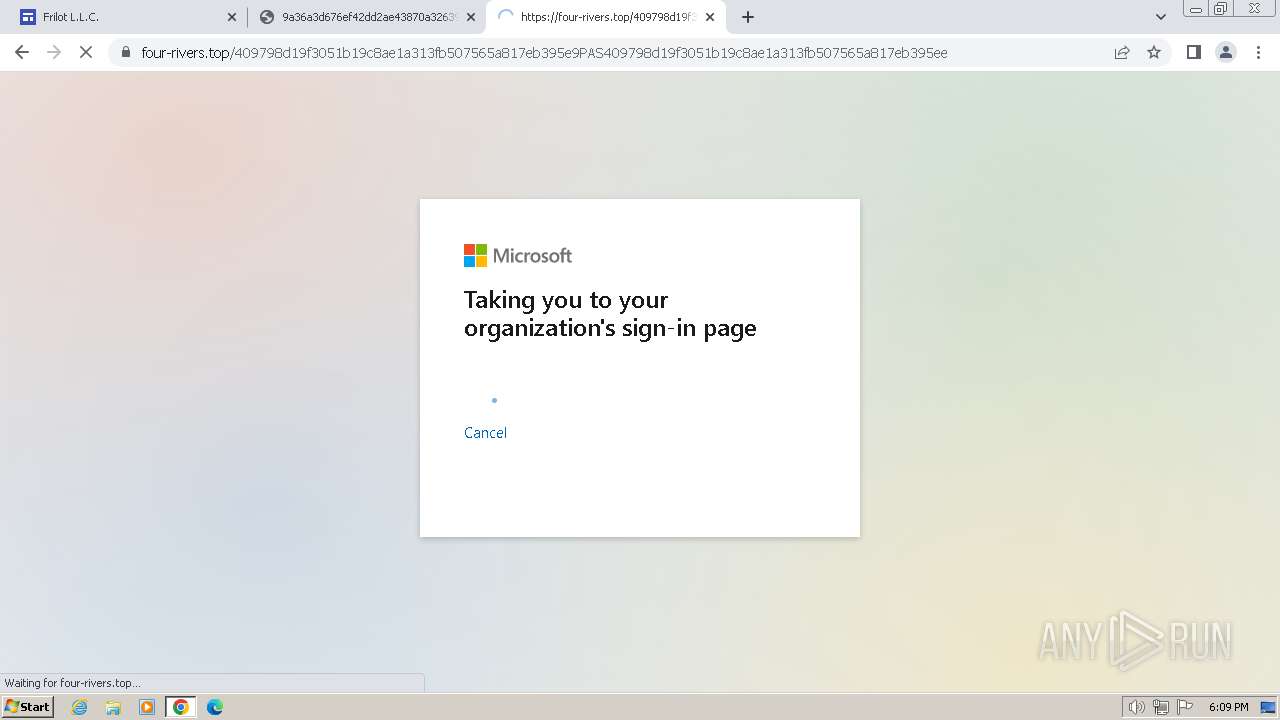This screenshot has width=1280, height=720.
Task: Open File Explorer from taskbar
Action: 113,707
